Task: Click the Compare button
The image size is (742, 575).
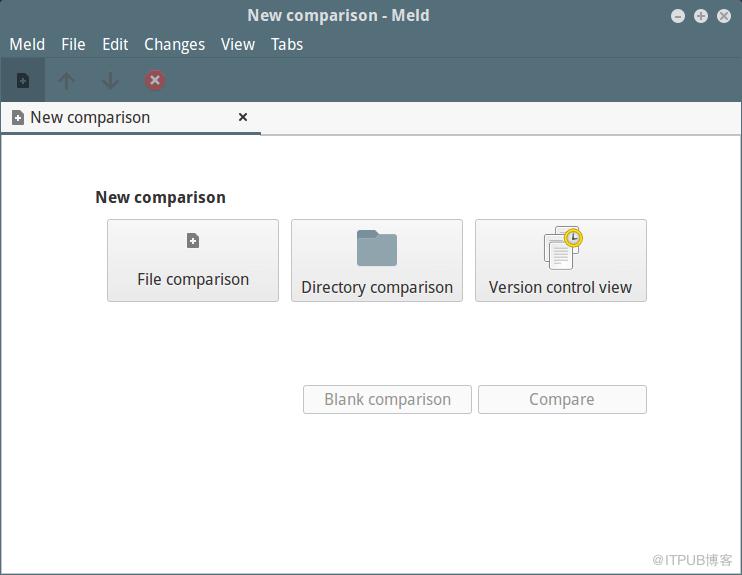Action: click(562, 399)
